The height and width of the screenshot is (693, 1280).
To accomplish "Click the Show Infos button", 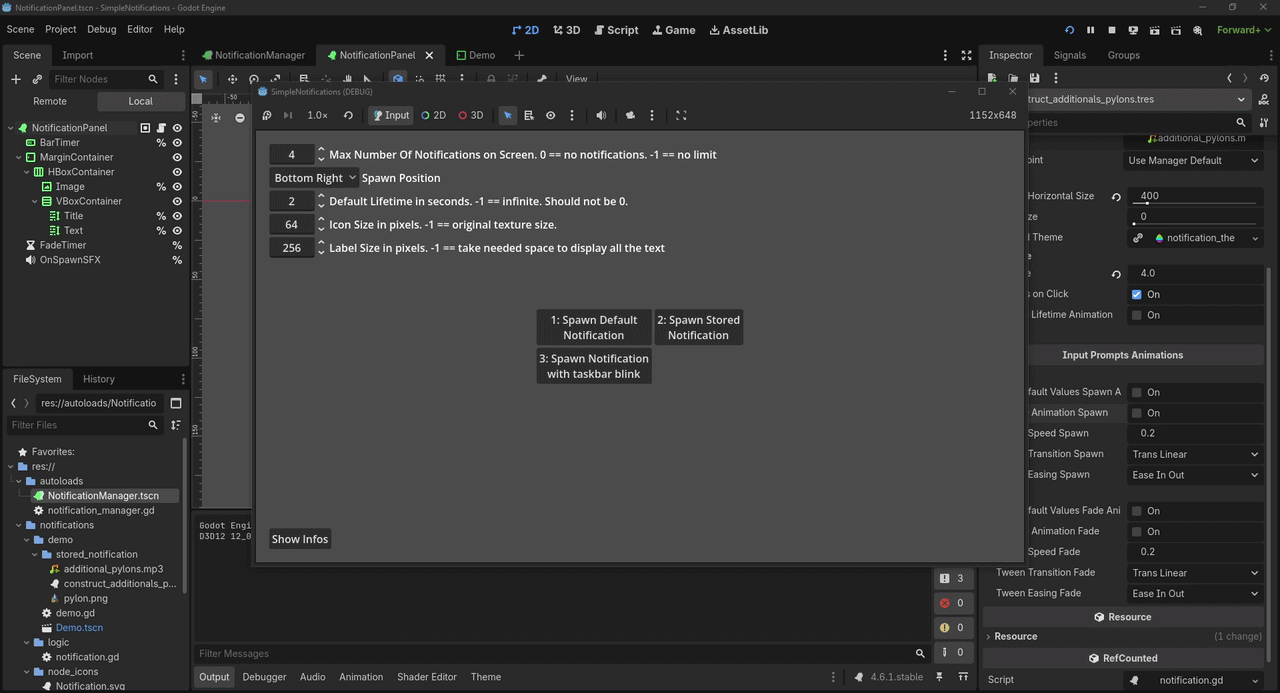I will [x=300, y=539].
